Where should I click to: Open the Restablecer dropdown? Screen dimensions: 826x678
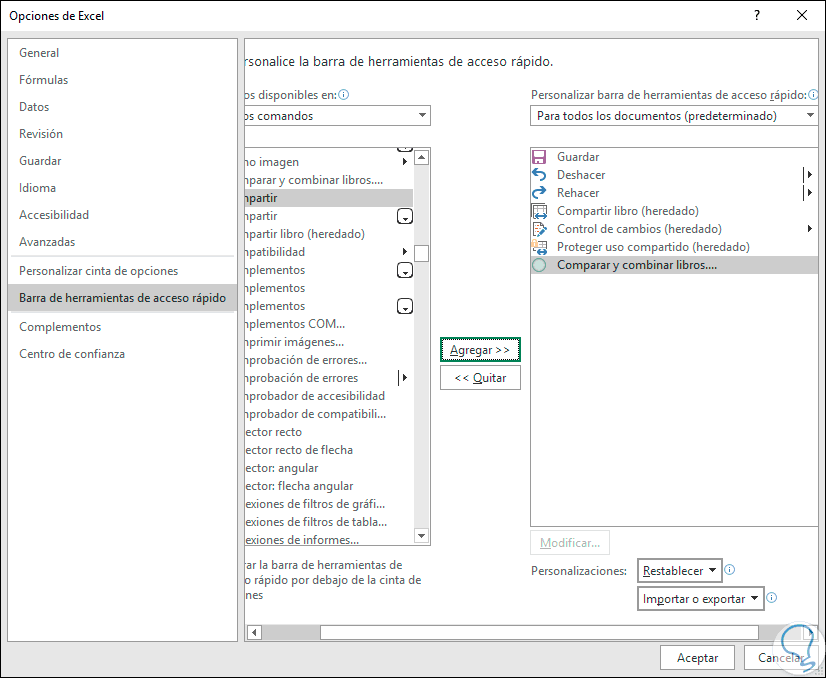[x=680, y=571]
